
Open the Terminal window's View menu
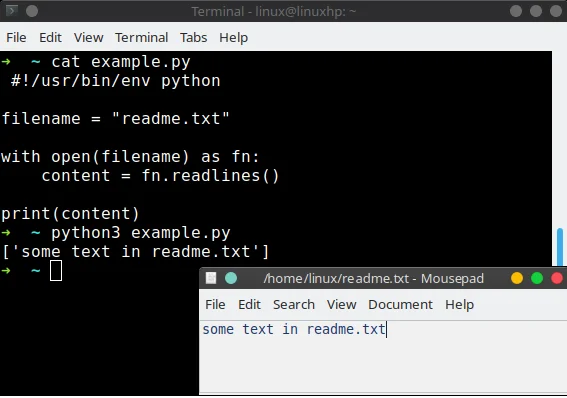89,38
